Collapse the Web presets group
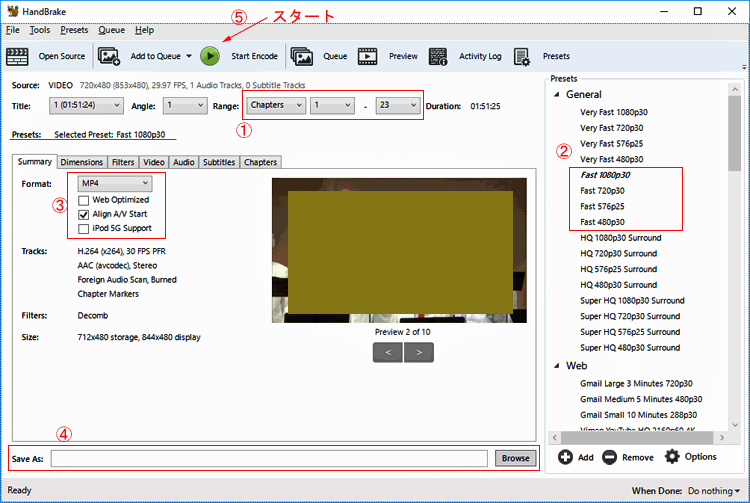Screen dimensions: 750x503 click(557, 366)
